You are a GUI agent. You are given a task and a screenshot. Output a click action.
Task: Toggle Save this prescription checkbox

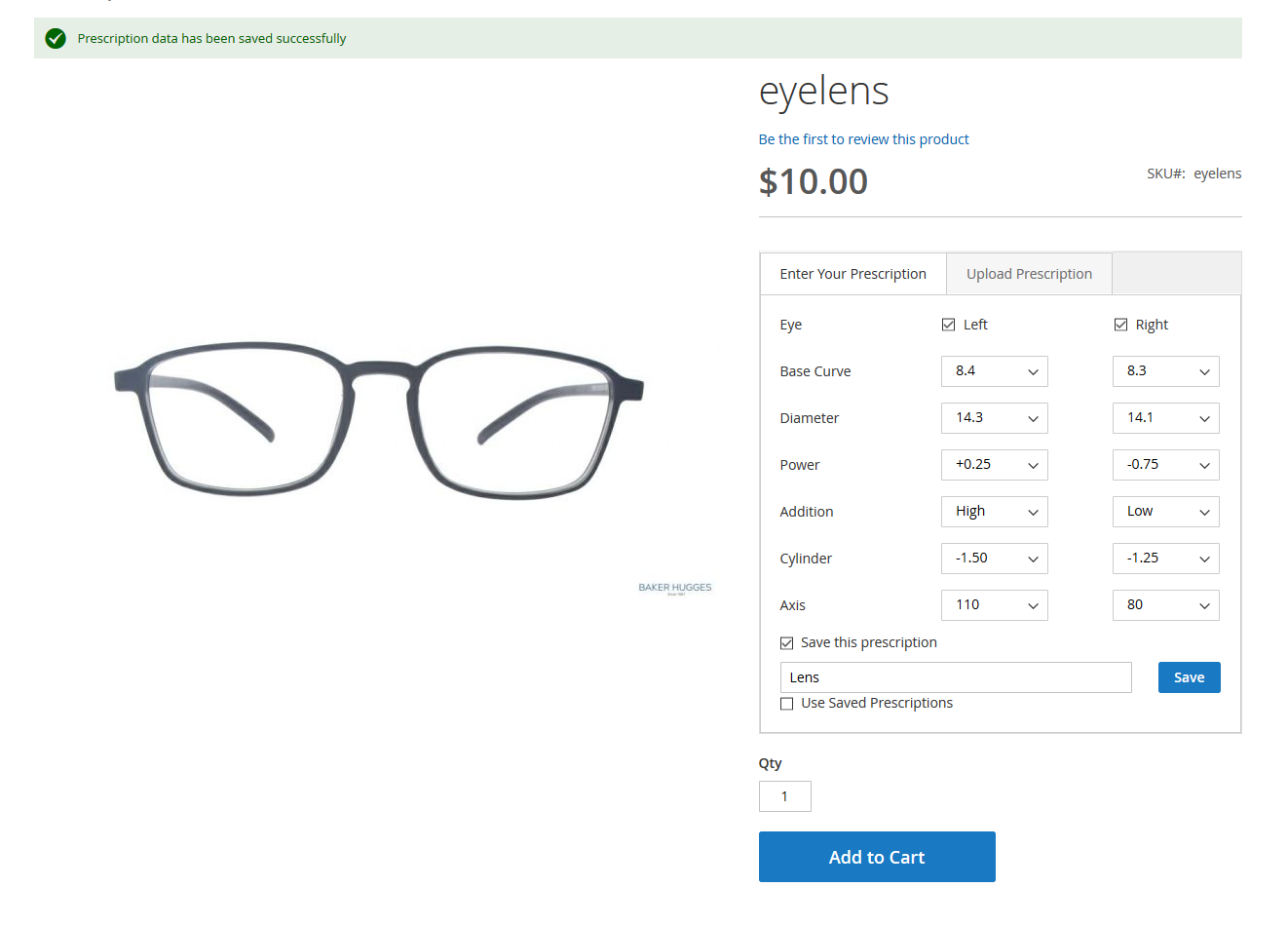787,643
